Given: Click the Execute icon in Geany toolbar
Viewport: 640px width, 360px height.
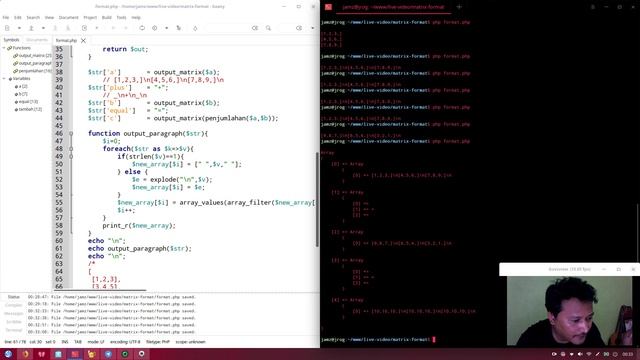Looking at the screenshot, I should (x=178, y=28).
